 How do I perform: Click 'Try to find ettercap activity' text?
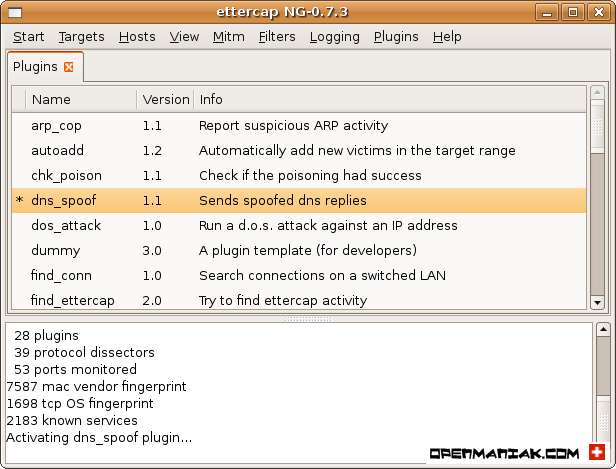(x=283, y=300)
